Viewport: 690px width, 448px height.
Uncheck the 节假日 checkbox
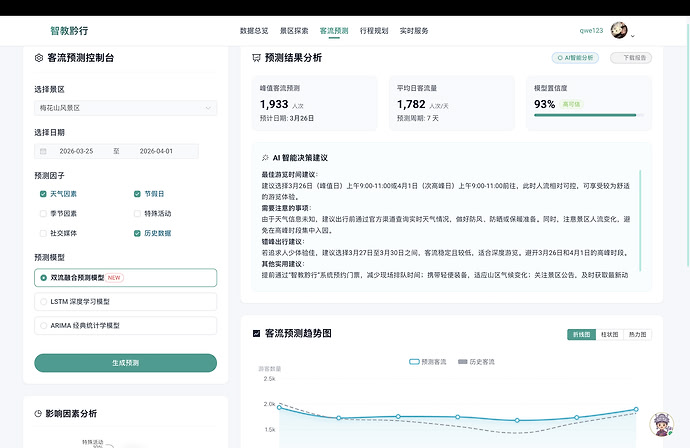pyautogui.click(x=137, y=194)
